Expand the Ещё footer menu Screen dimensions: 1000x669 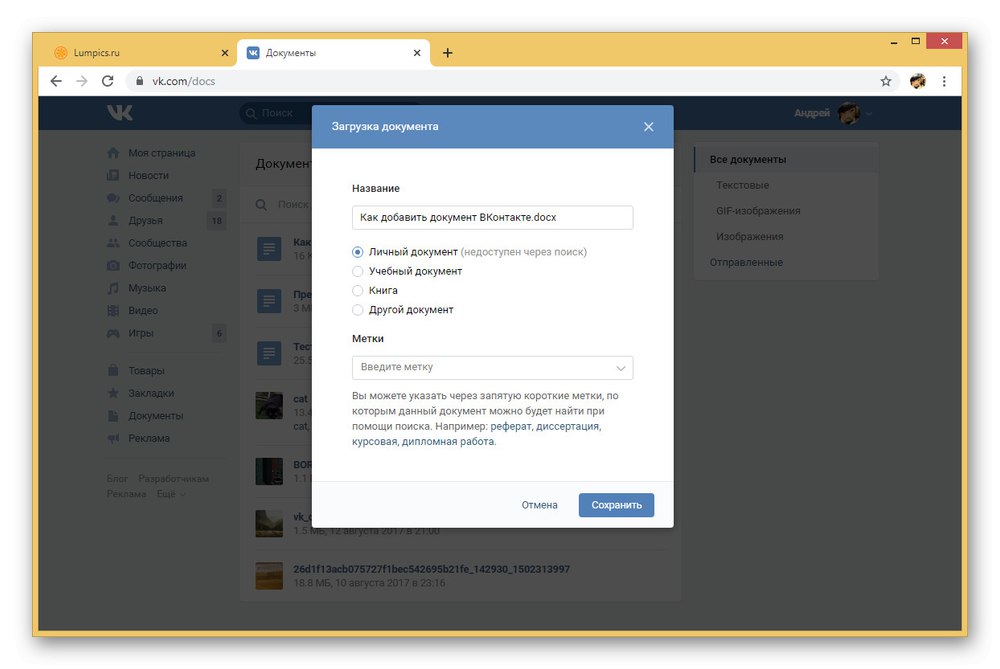coord(171,494)
